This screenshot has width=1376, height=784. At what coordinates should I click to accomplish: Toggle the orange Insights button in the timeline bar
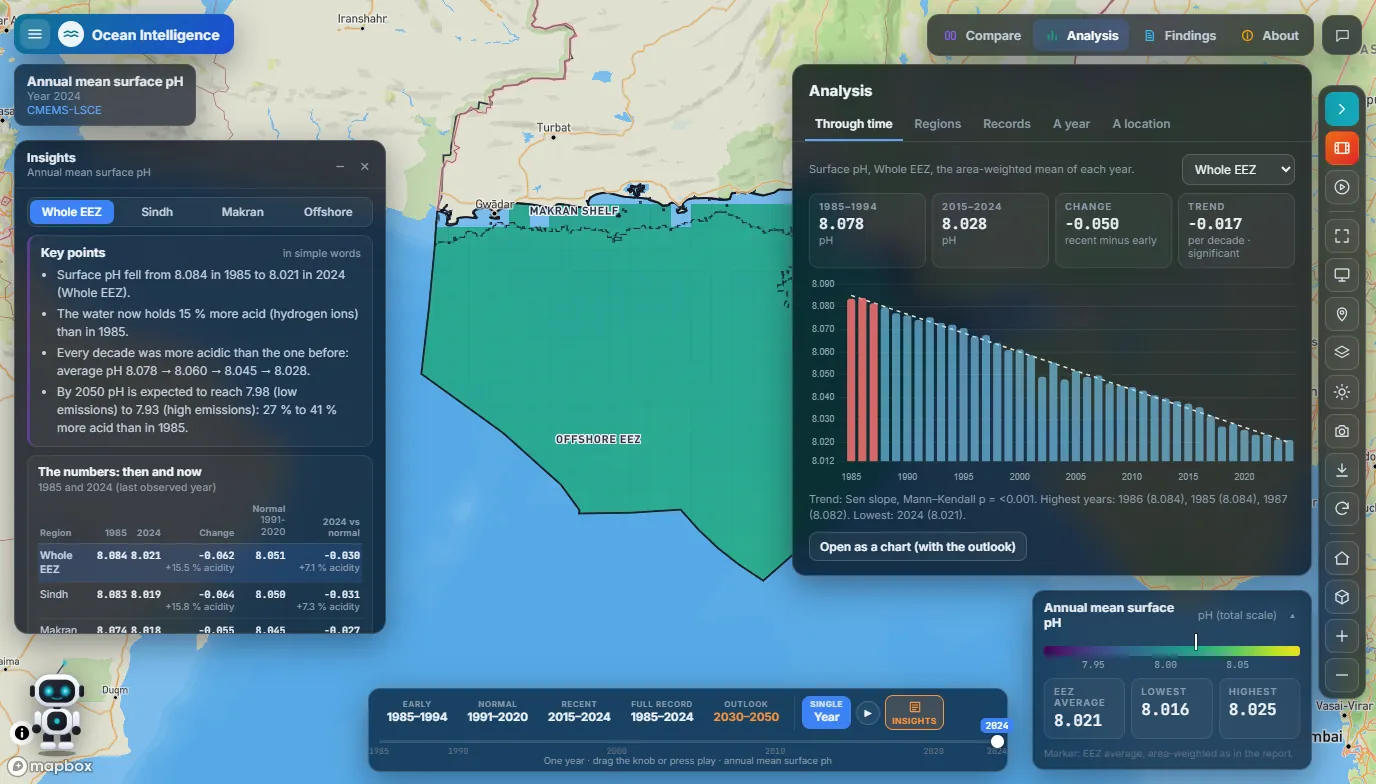pyautogui.click(x=914, y=713)
